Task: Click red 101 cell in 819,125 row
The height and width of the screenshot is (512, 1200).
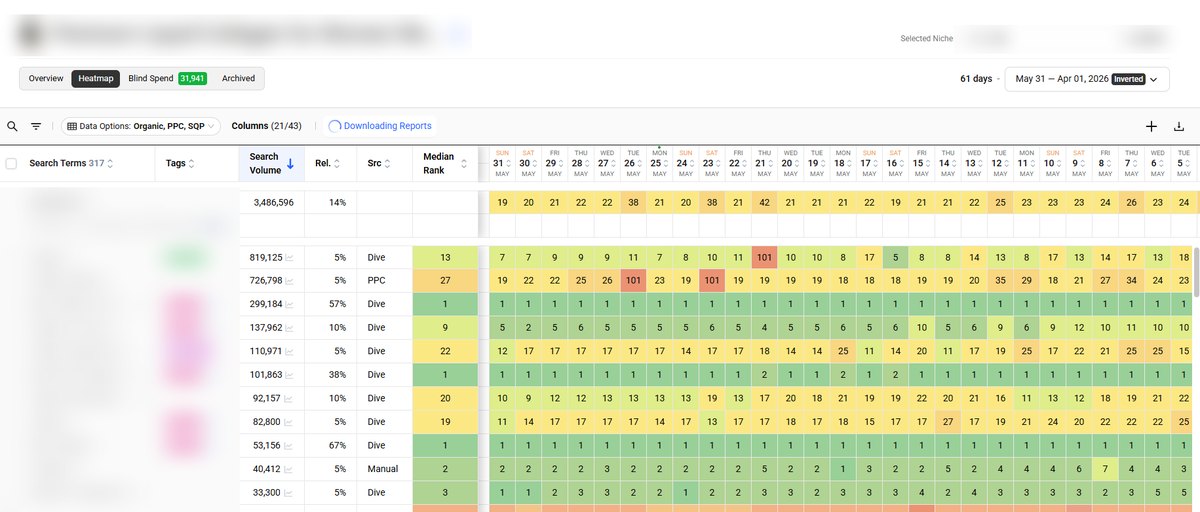Action: (763, 258)
